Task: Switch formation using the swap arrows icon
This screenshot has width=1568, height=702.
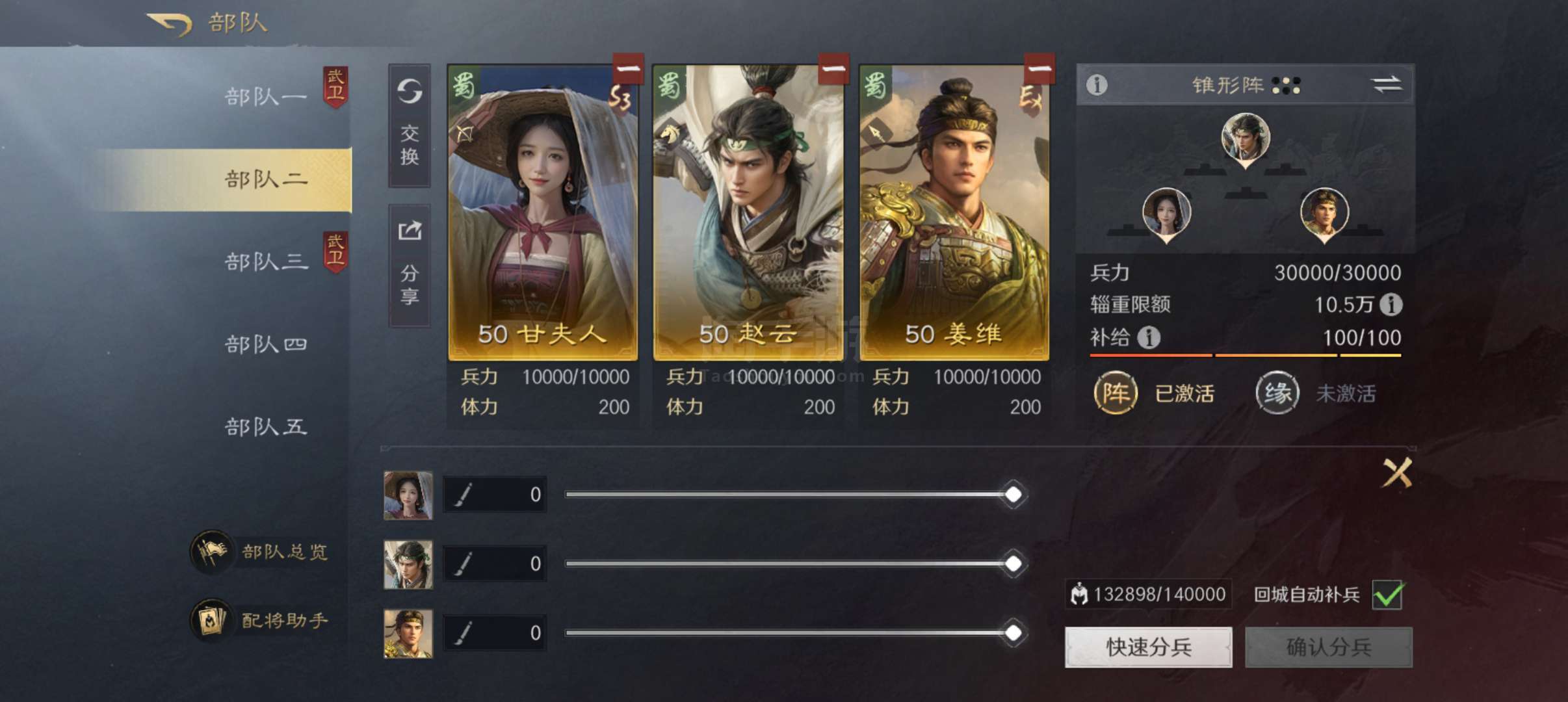Action: [x=1387, y=84]
